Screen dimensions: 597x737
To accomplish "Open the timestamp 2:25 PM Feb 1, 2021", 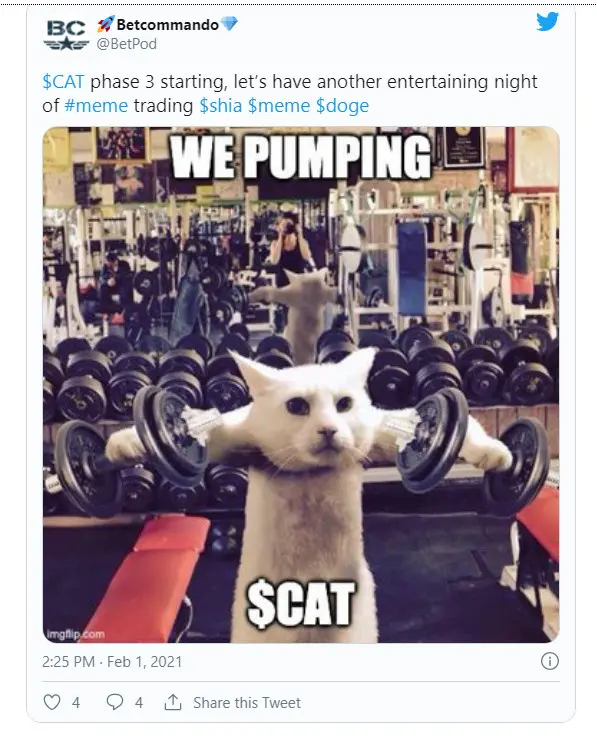I will (x=112, y=662).
